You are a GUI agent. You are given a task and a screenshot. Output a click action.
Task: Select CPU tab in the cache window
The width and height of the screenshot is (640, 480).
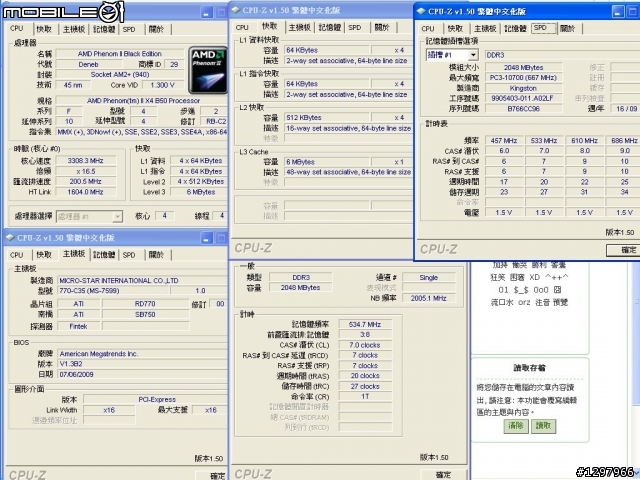pos(242,27)
